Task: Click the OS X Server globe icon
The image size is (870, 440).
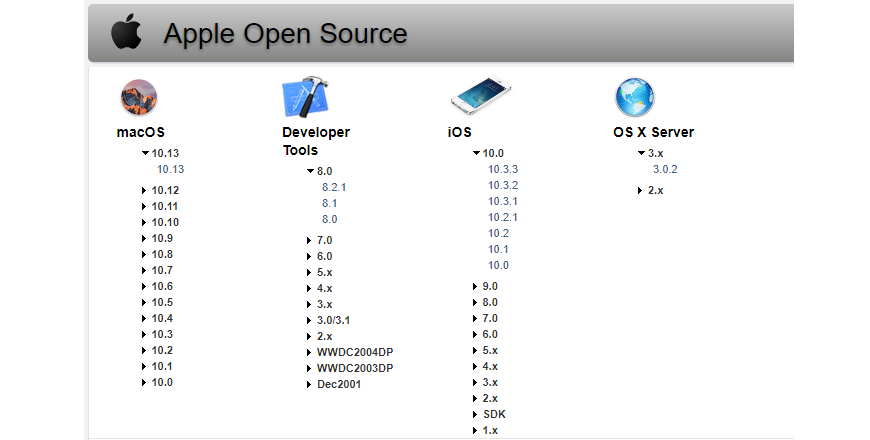Action: click(634, 98)
